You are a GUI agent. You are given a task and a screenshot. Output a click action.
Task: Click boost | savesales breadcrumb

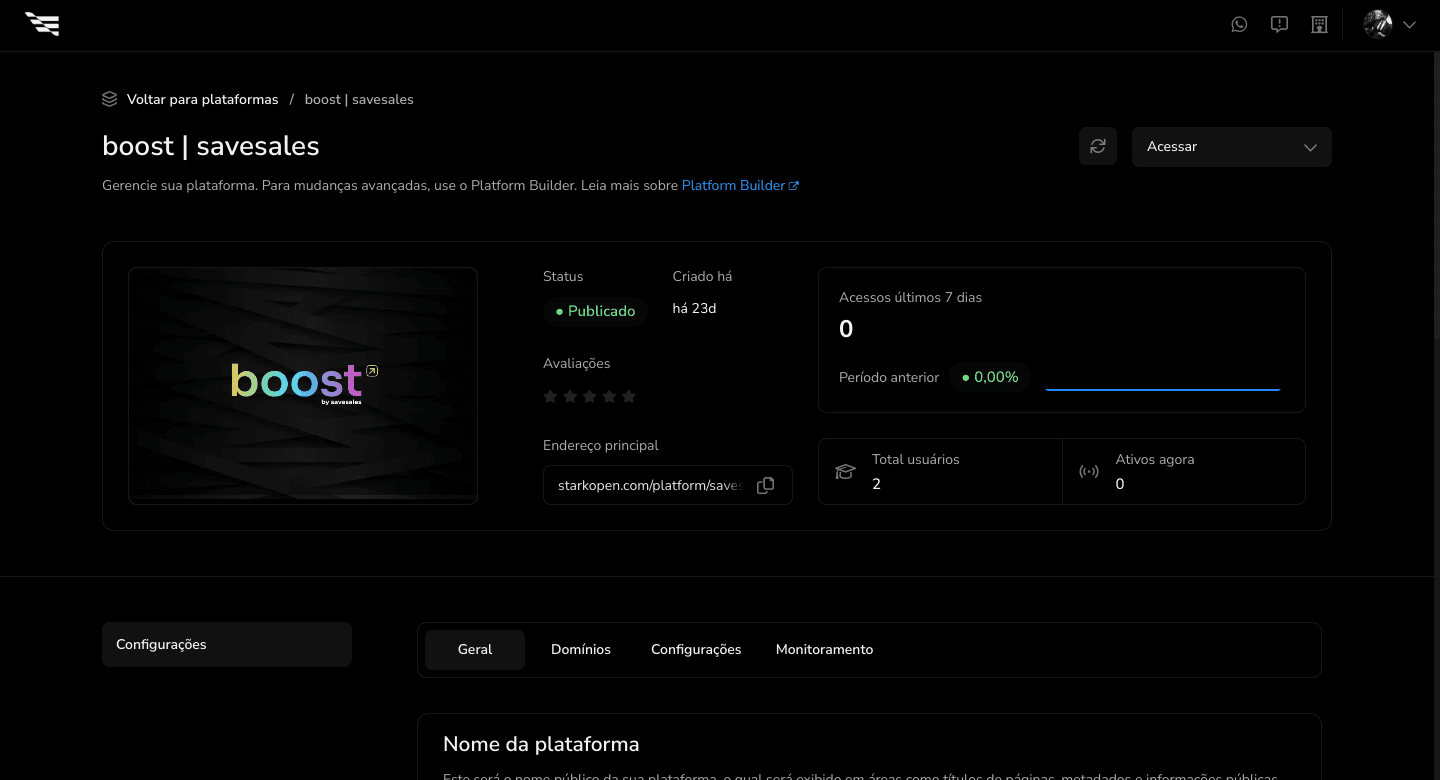[x=359, y=99]
